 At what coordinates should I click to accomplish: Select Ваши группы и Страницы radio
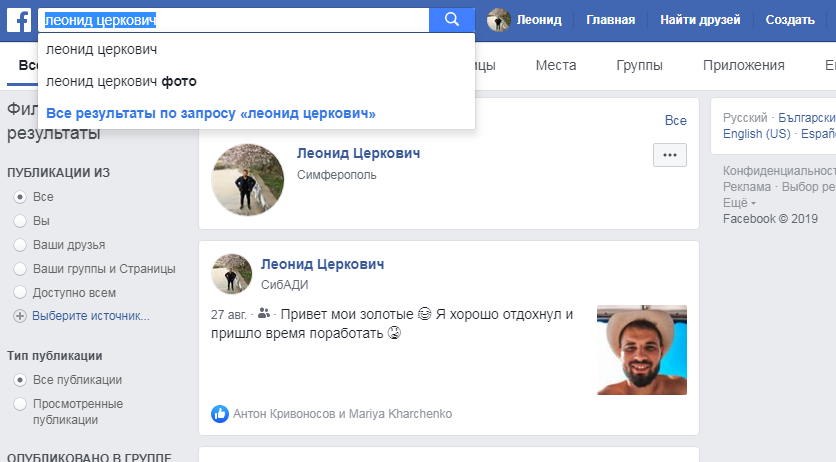[20, 269]
